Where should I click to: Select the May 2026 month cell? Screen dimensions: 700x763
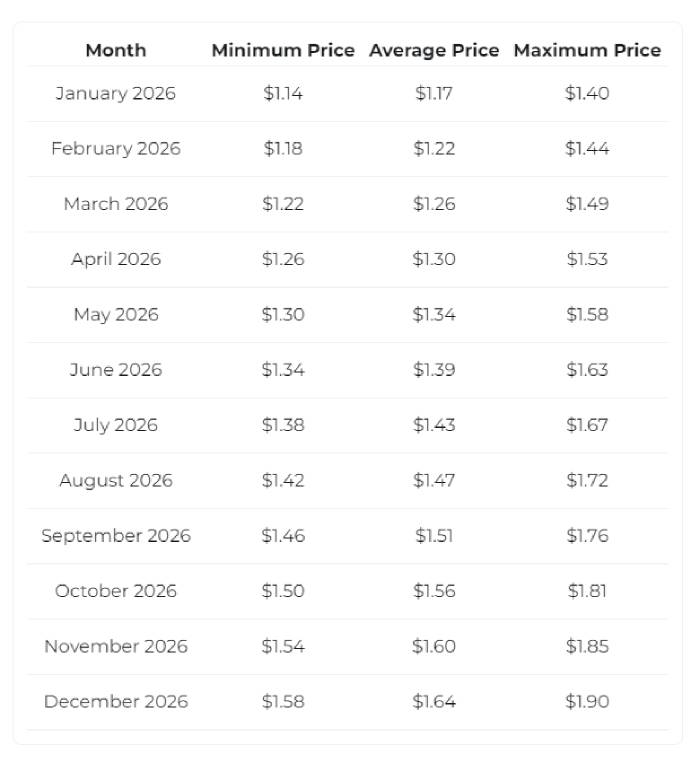115,315
